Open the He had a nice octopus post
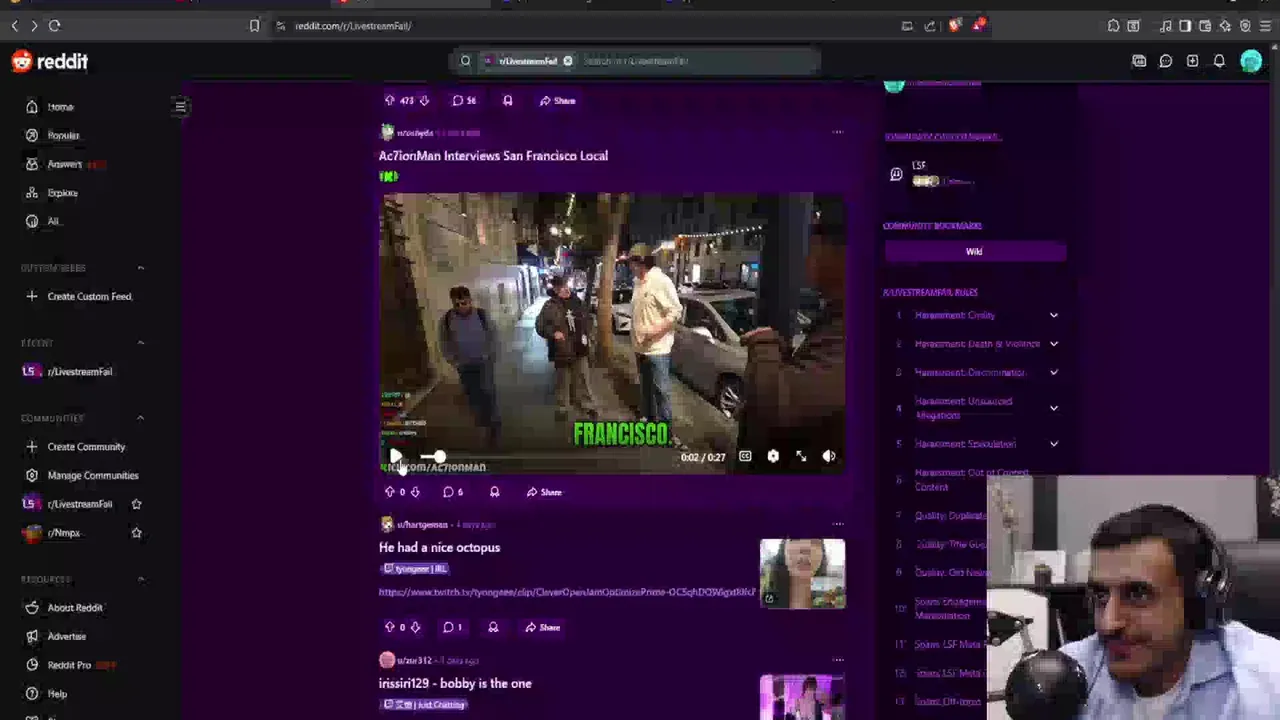 439,548
